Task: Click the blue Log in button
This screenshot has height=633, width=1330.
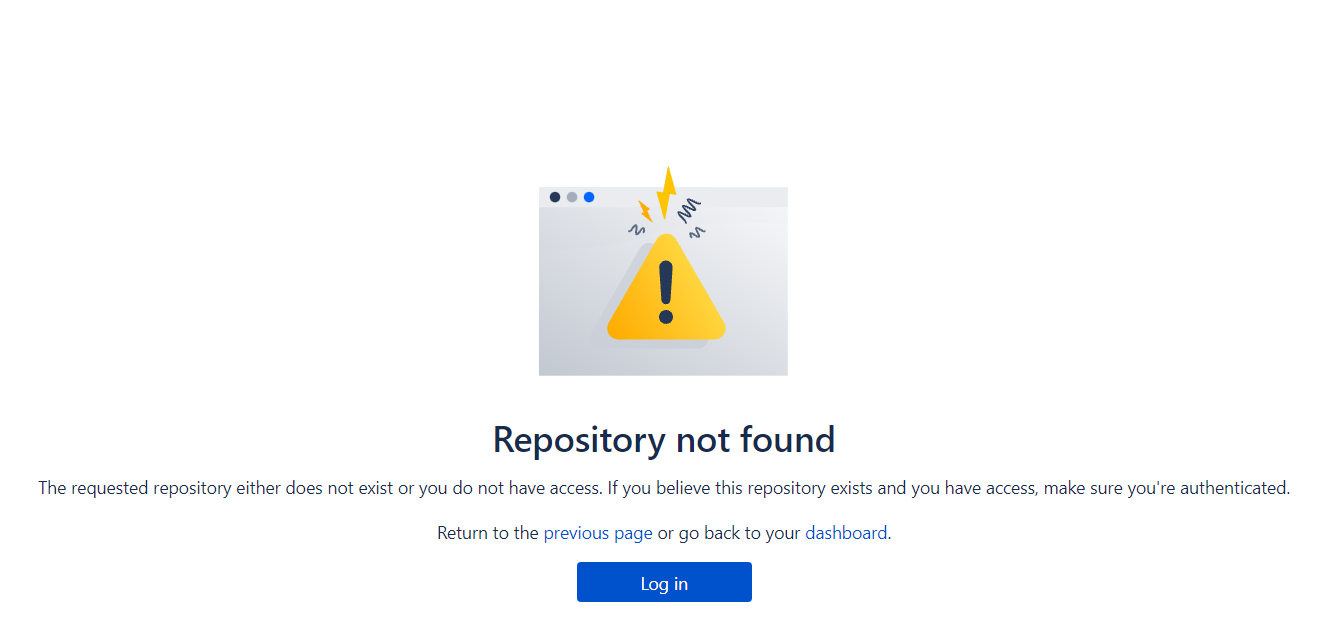Action: click(664, 582)
